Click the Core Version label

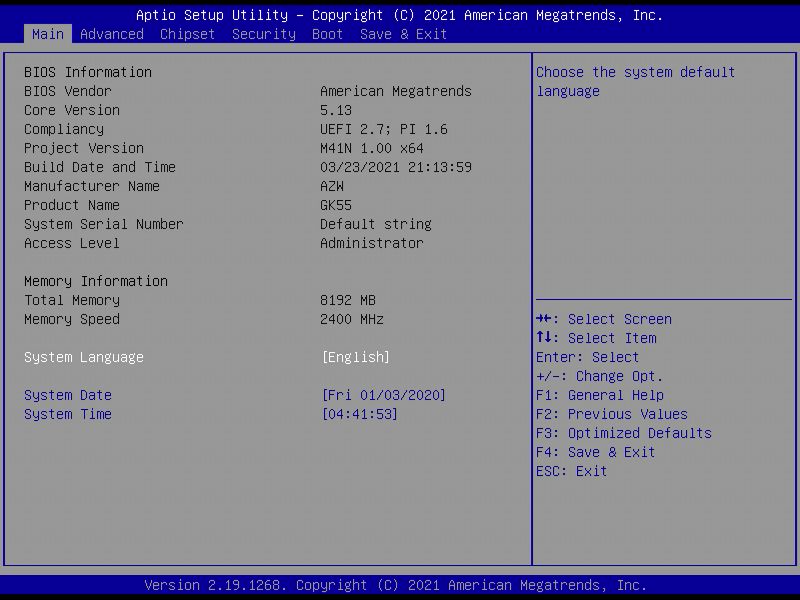tap(72, 110)
